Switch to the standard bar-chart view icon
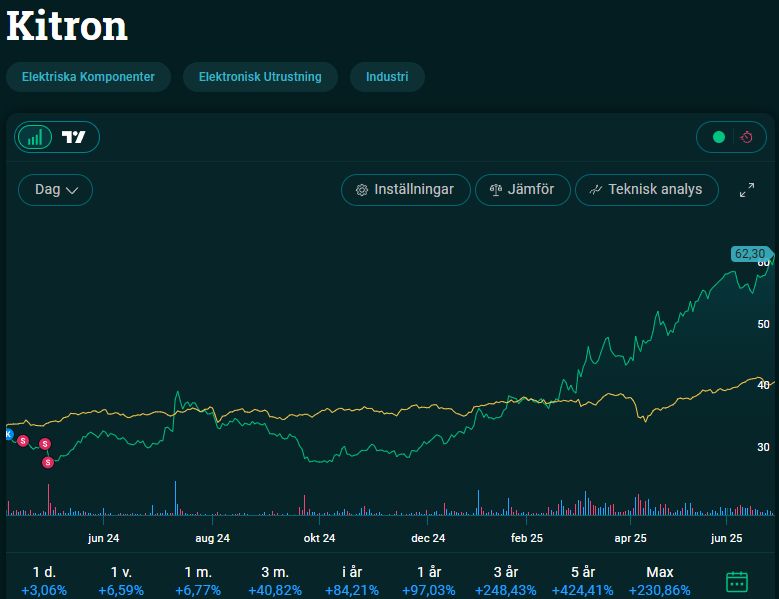 point(34,137)
